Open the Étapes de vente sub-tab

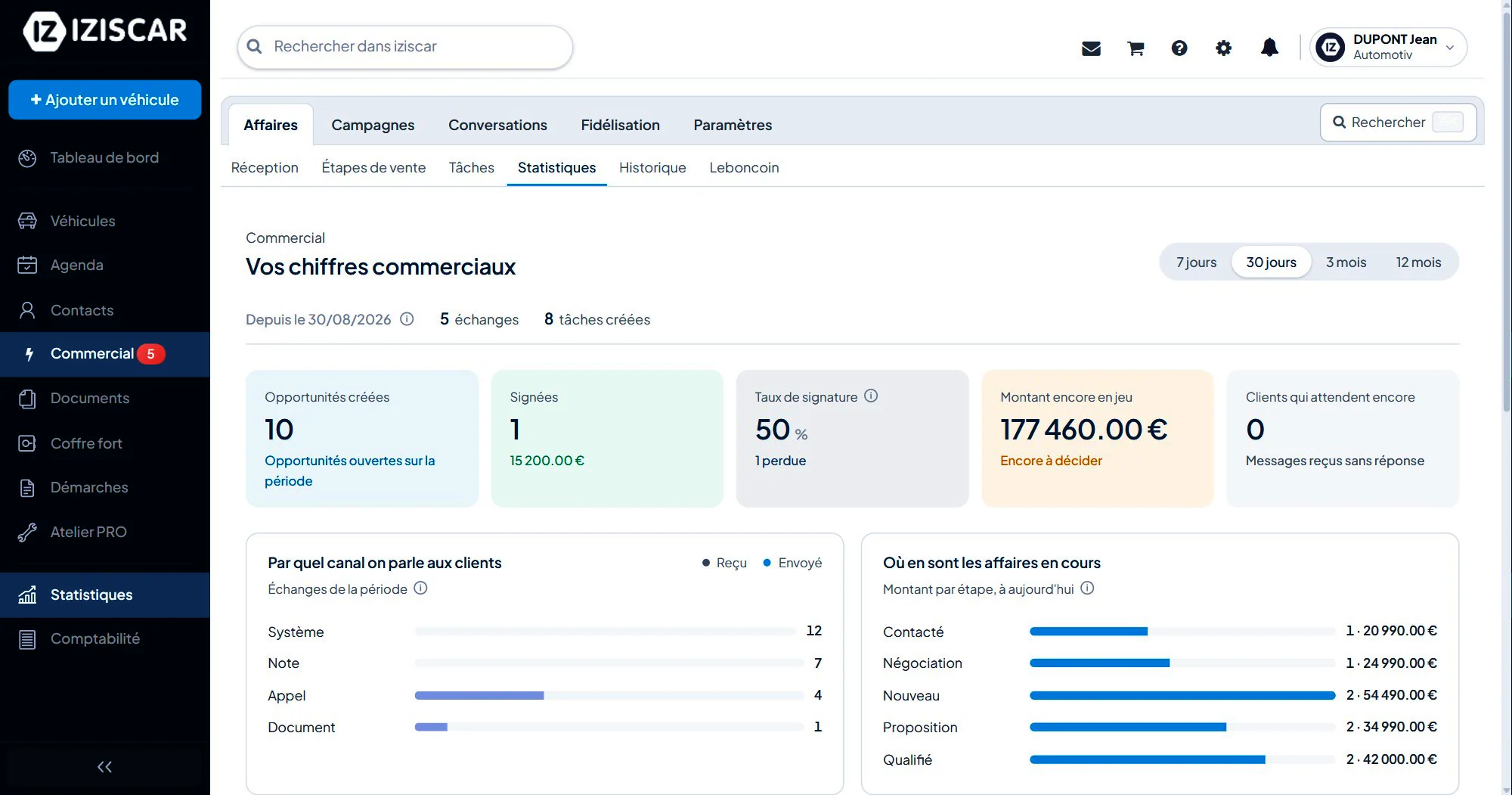point(373,168)
